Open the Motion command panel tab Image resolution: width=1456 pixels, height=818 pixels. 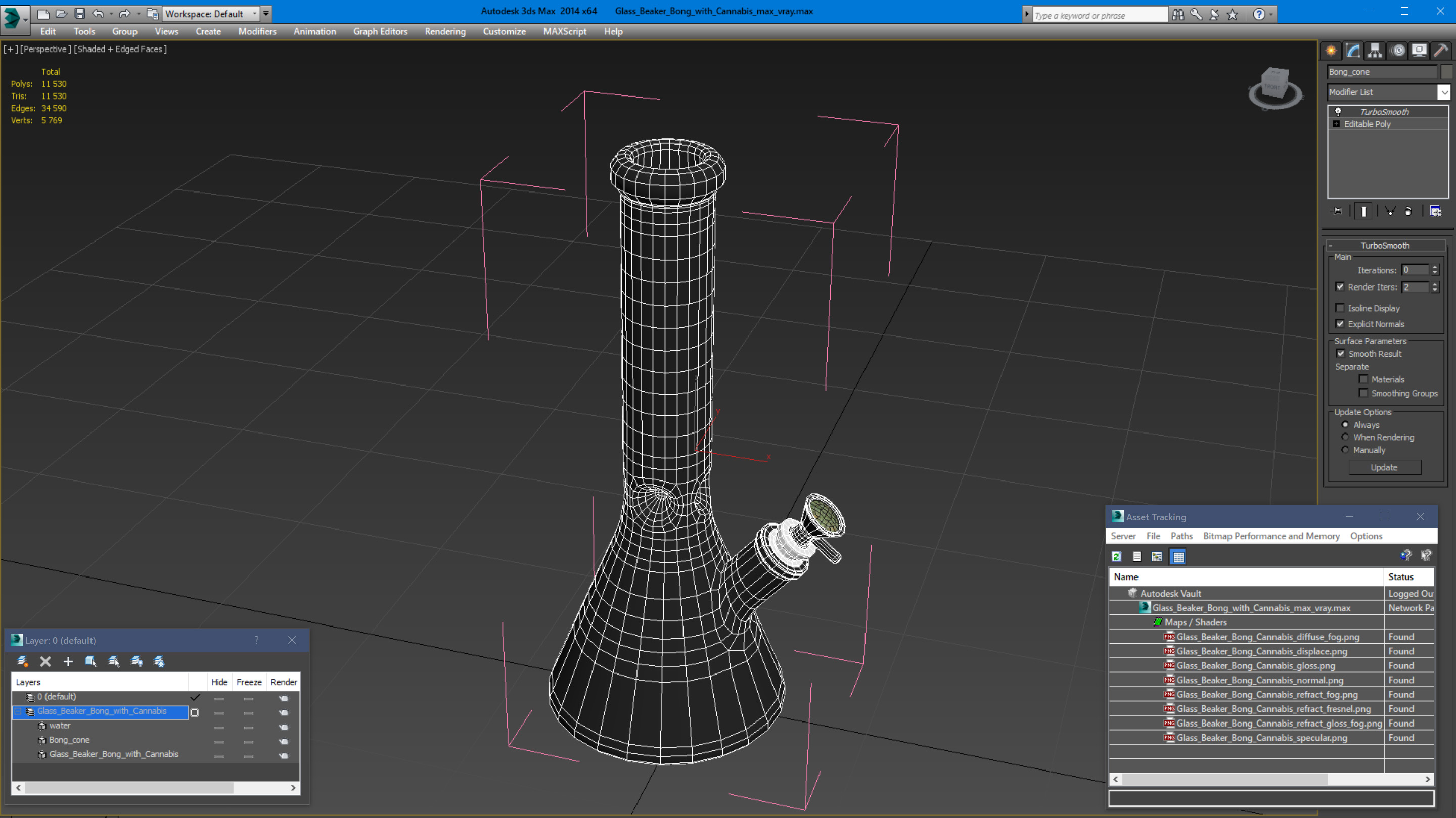pyautogui.click(x=1398, y=51)
